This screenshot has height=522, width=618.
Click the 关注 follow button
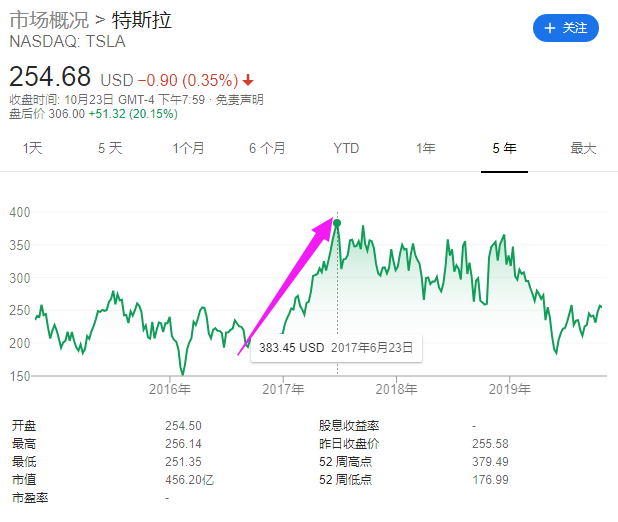566,28
